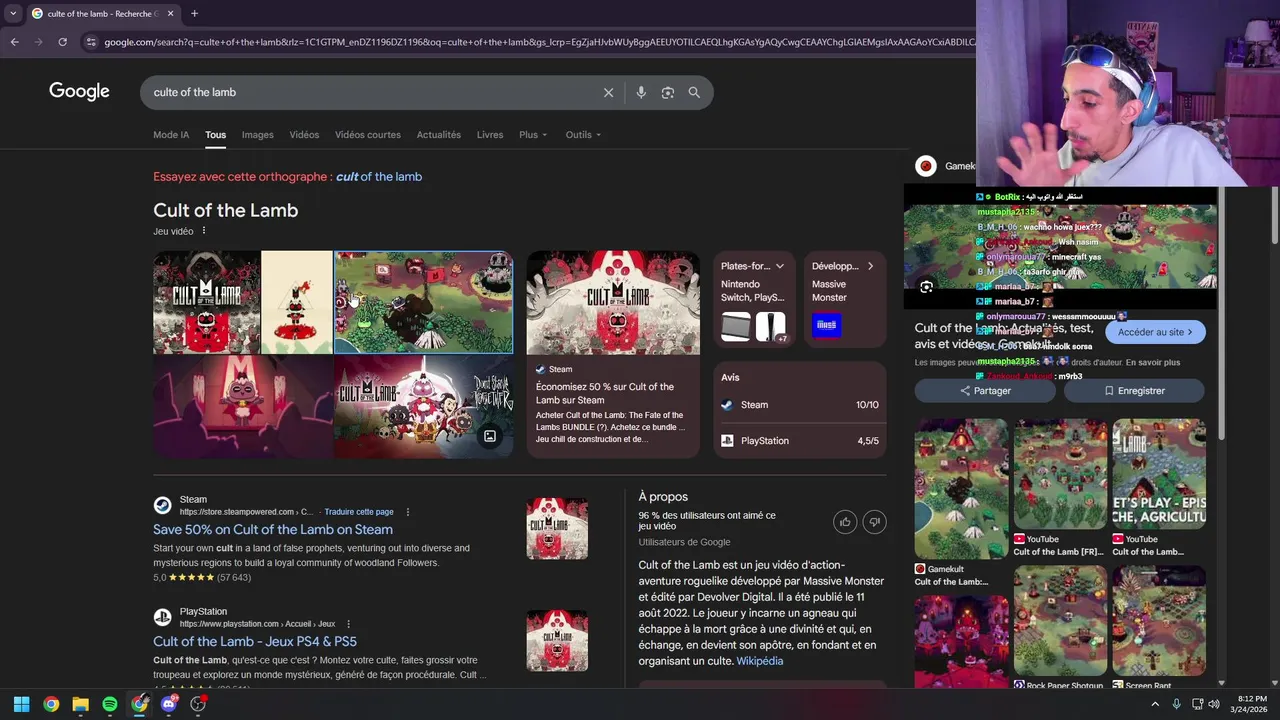Open the Screen Rant image thumbnail
Image resolution: width=1280 pixels, height=720 pixels.
1159,620
